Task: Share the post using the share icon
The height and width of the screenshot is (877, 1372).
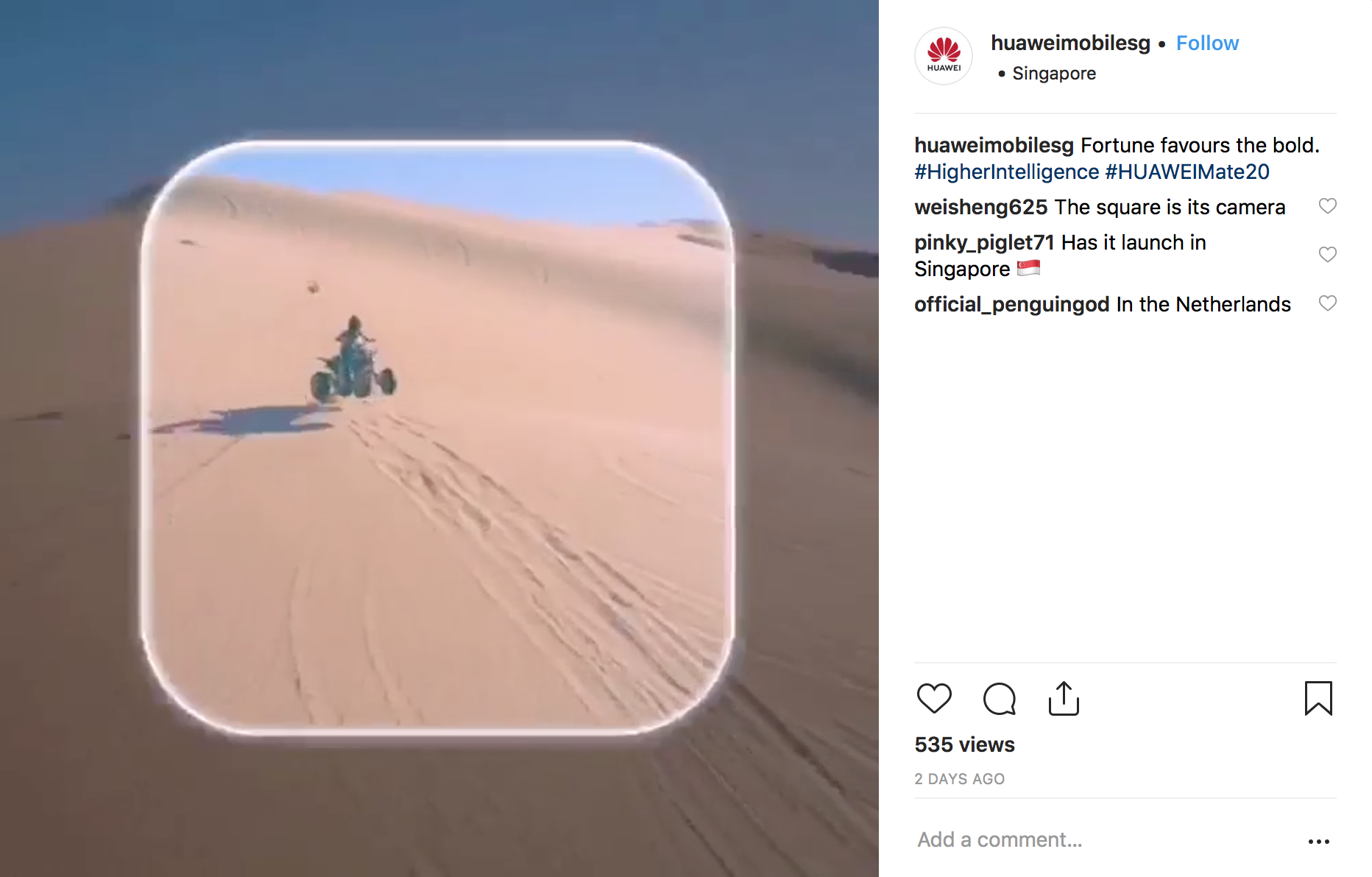Action: pyautogui.click(x=1064, y=698)
